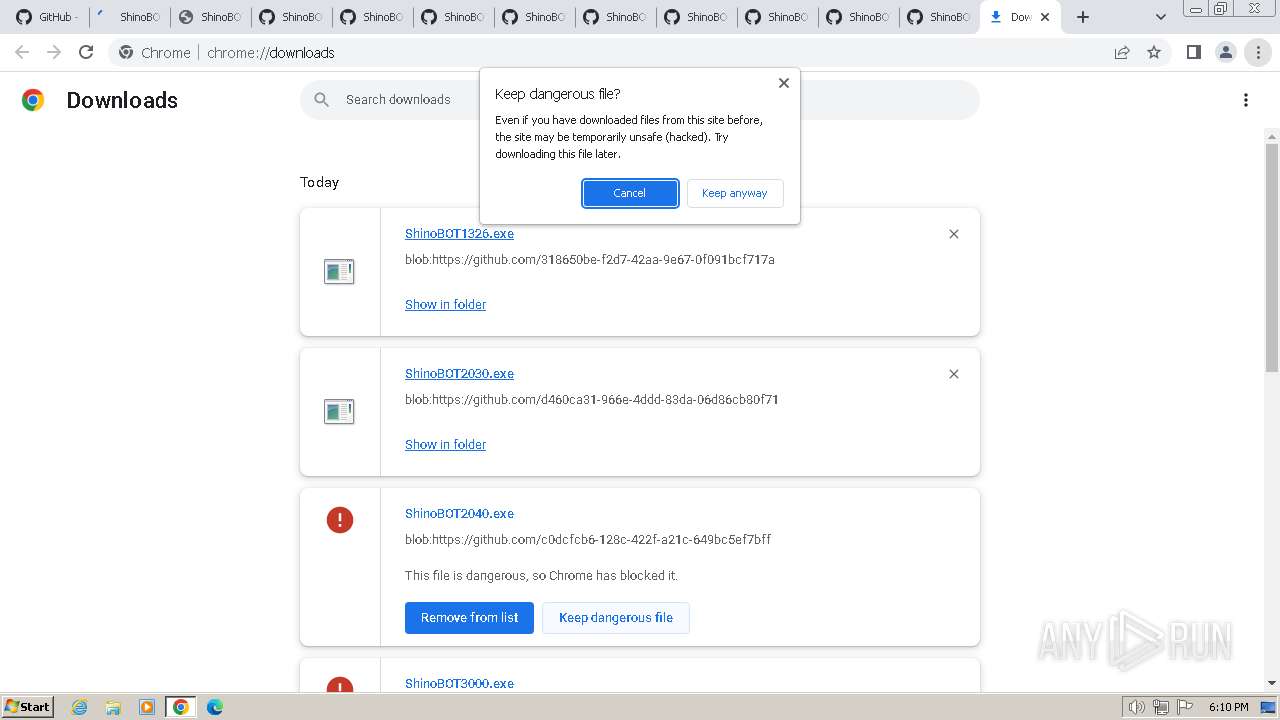The image size is (1280, 720).
Task: Open the share page icon
Action: (1122, 52)
